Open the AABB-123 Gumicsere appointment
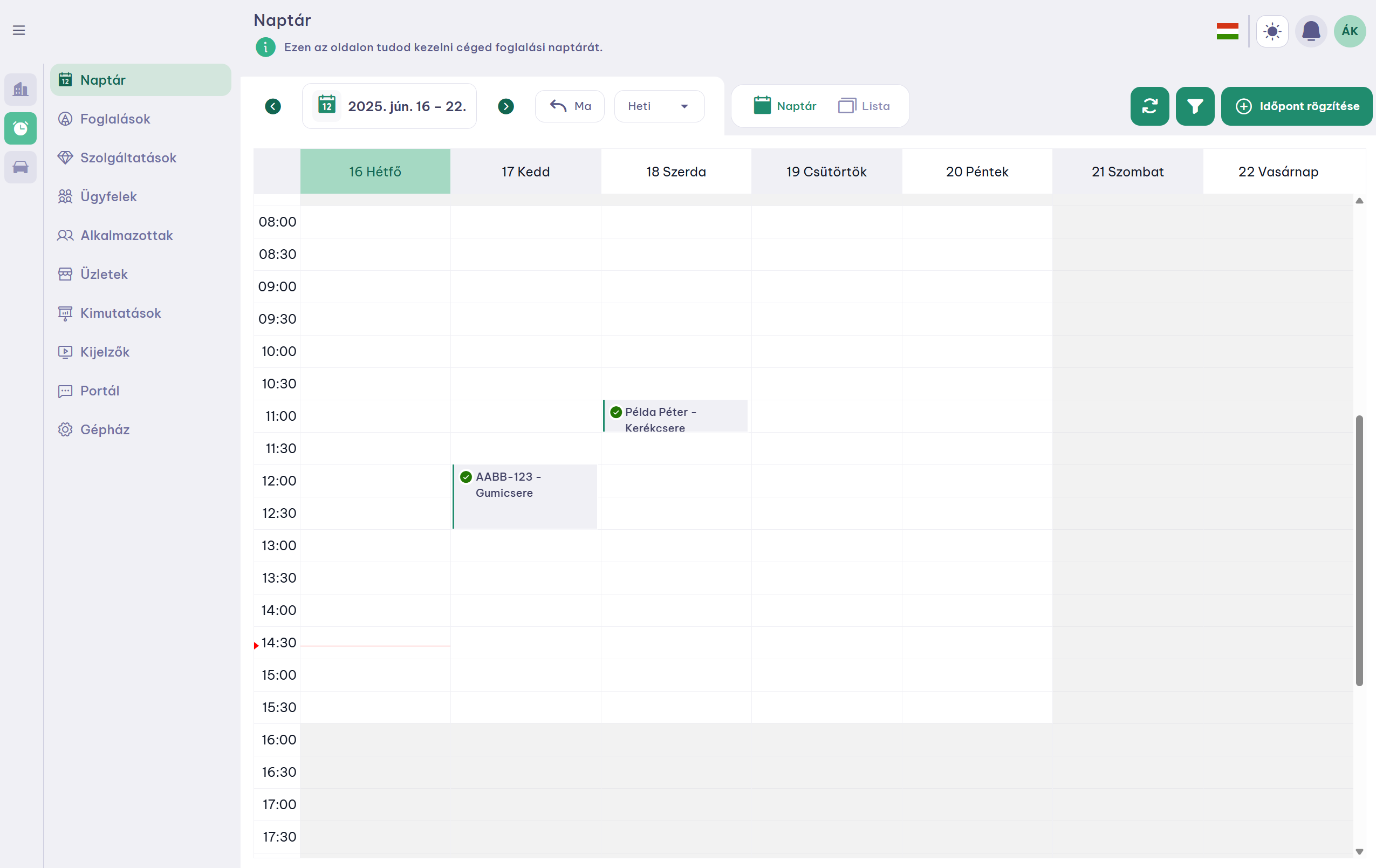Viewport: 1376px width, 868px height. (525, 496)
